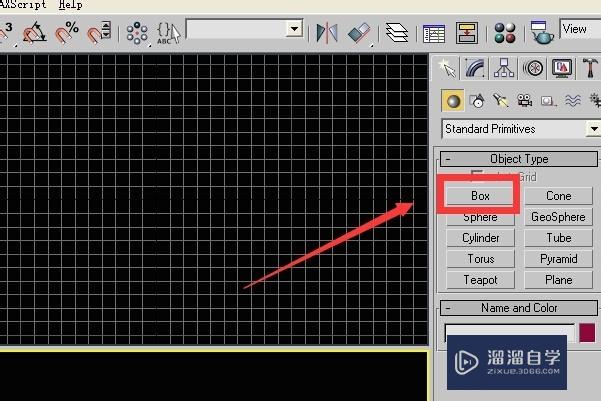Collapse the Name and Color rollout
601x401 pixels.
pos(519,308)
